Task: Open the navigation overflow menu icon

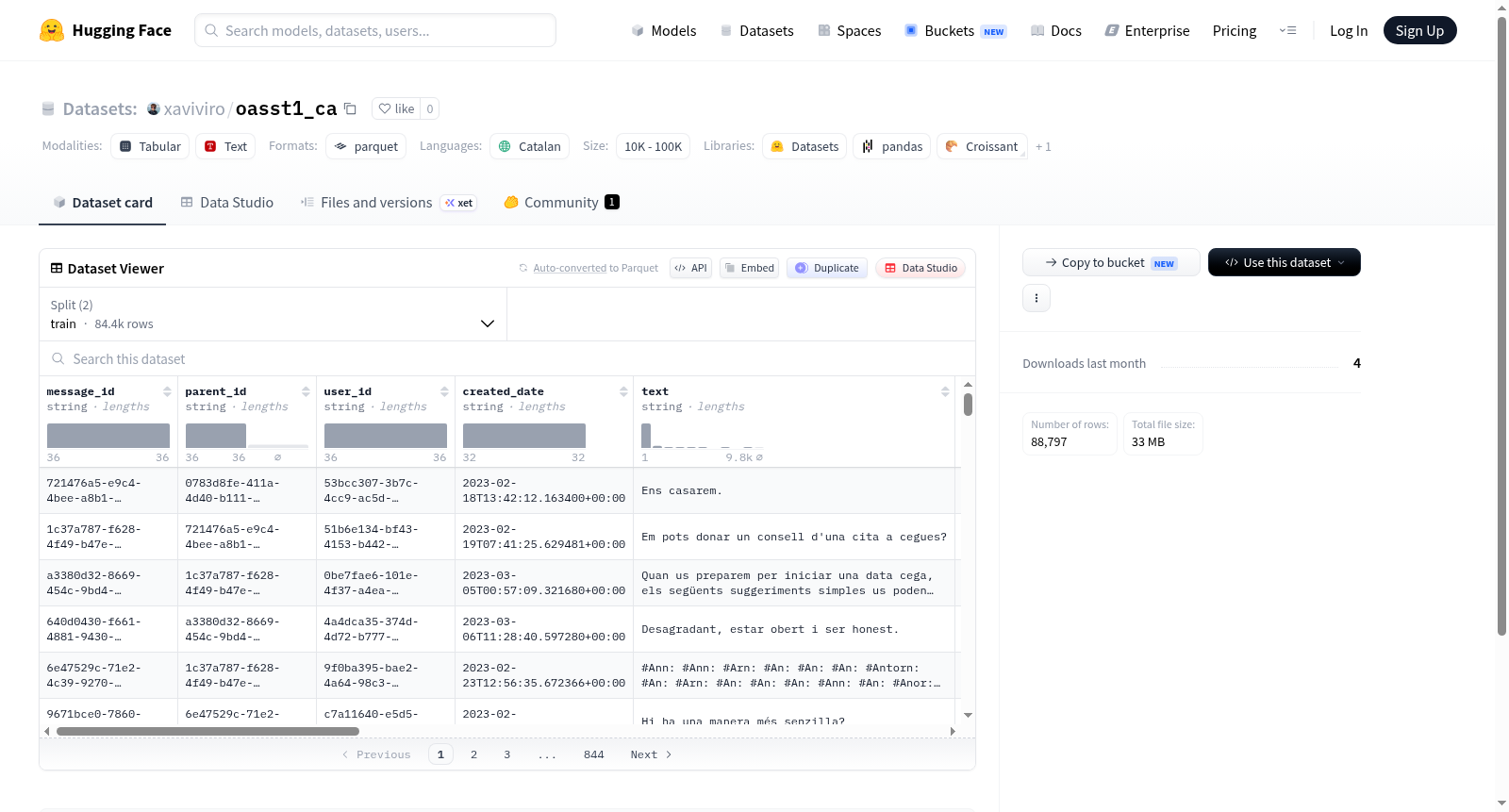Action: 1287,30
